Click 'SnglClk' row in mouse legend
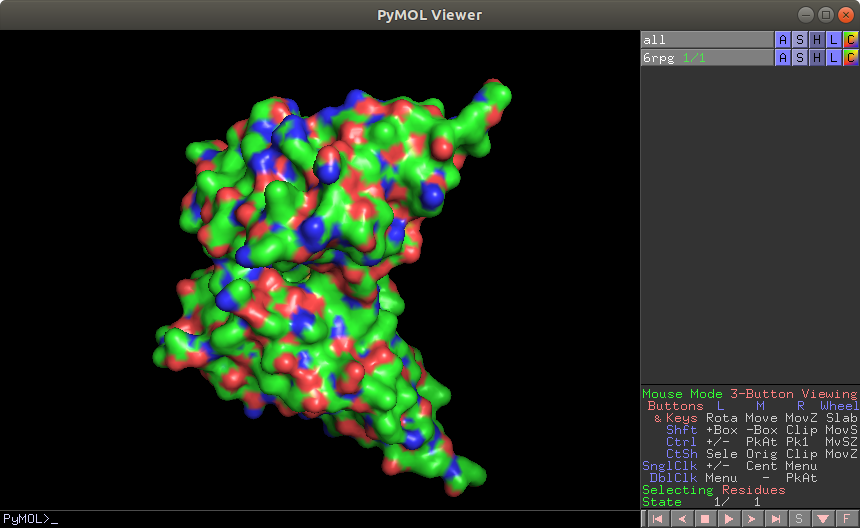This screenshot has width=860, height=528. point(729,465)
